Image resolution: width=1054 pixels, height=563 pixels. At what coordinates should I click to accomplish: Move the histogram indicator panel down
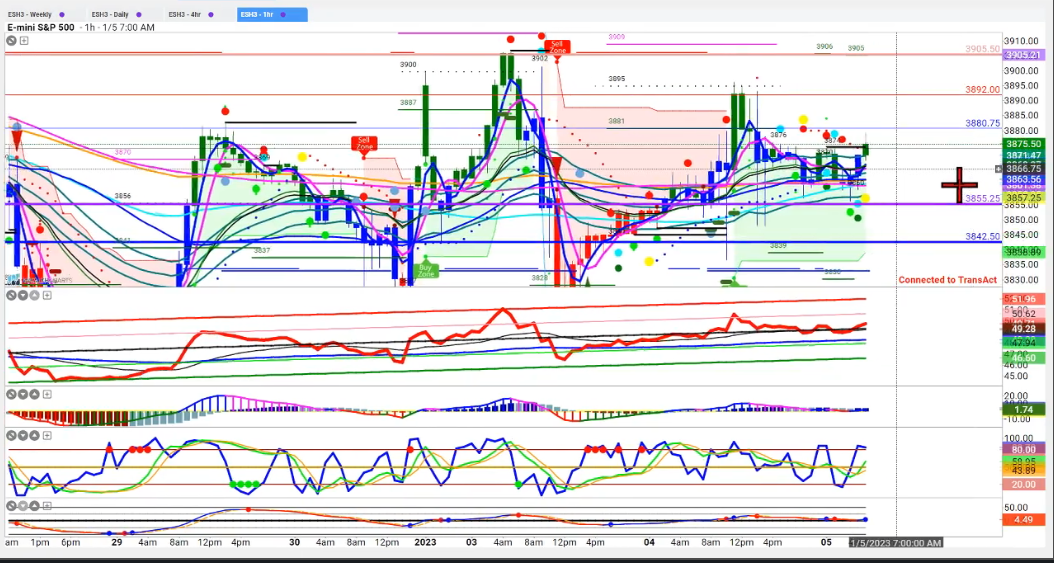pos(23,394)
